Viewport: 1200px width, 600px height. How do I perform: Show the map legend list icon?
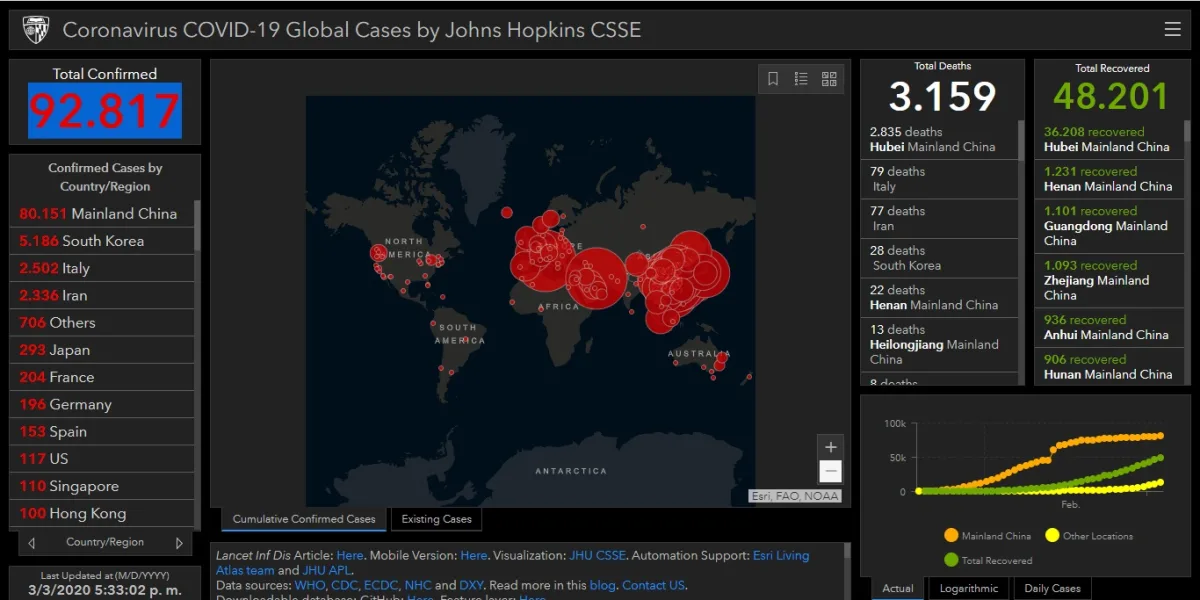click(801, 79)
